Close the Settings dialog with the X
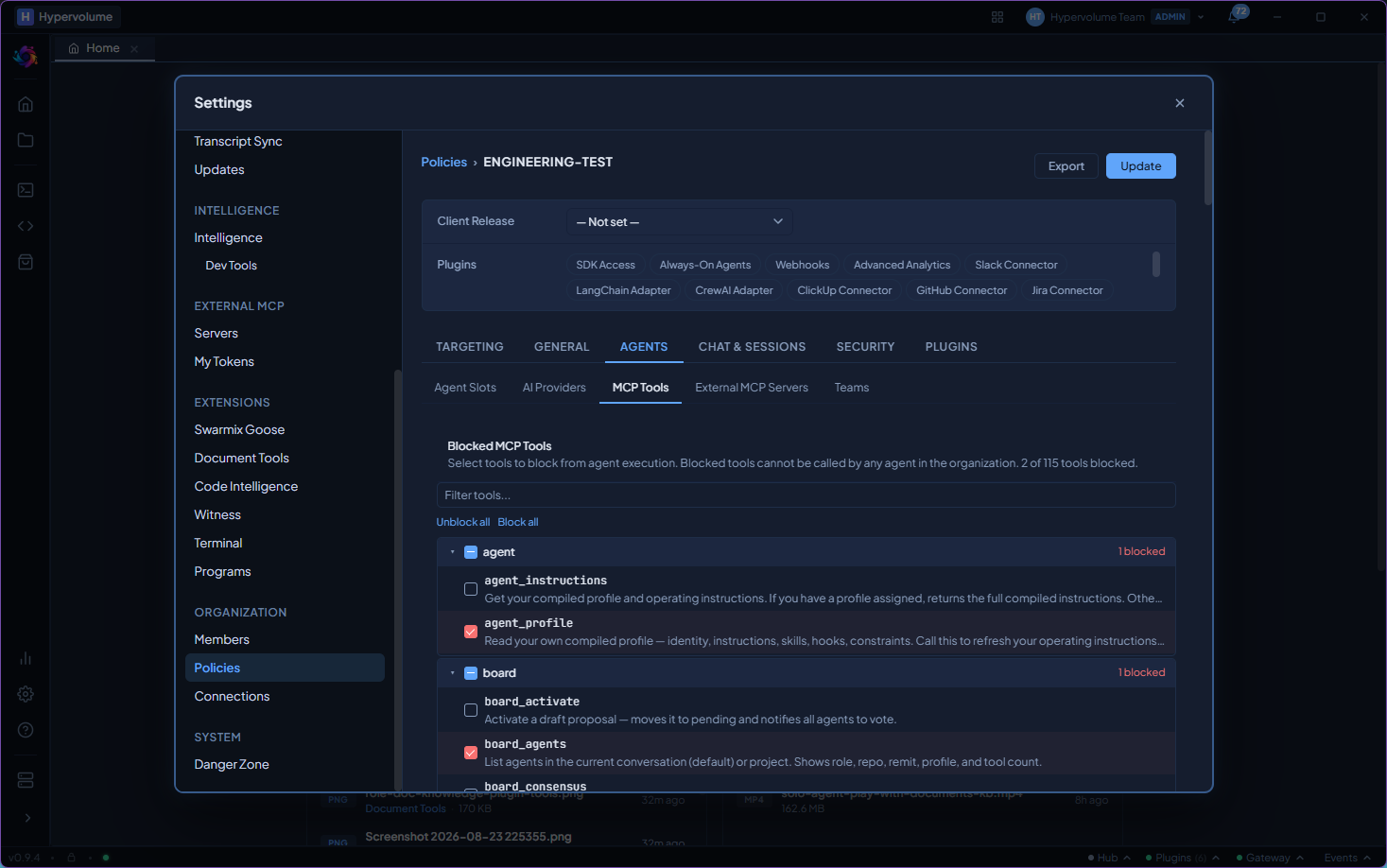This screenshot has width=1387, height=868. point(1180,103)
